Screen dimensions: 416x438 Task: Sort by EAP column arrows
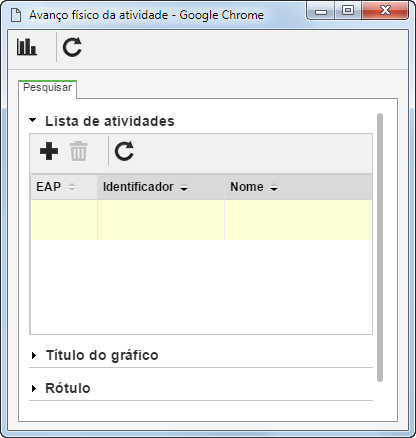tap(72, 187)
